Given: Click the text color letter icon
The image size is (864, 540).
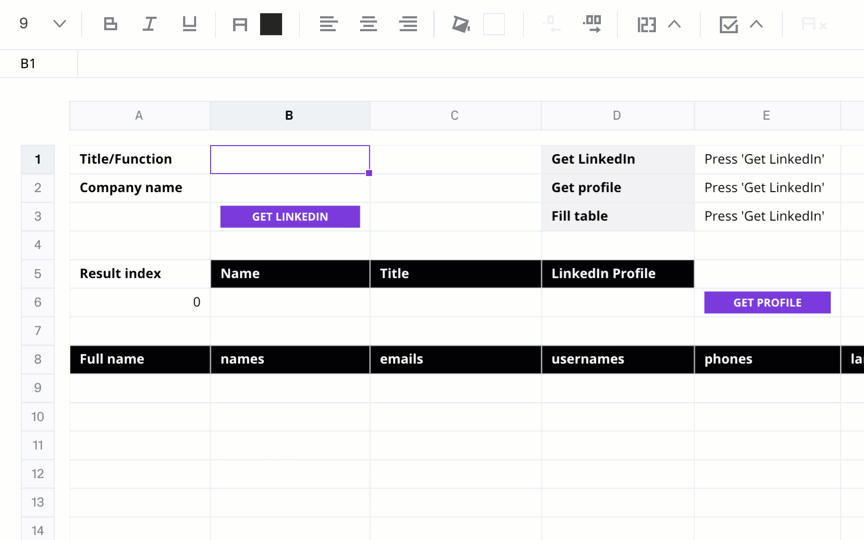Looking at the screenshot, I should tap(240, 24).
